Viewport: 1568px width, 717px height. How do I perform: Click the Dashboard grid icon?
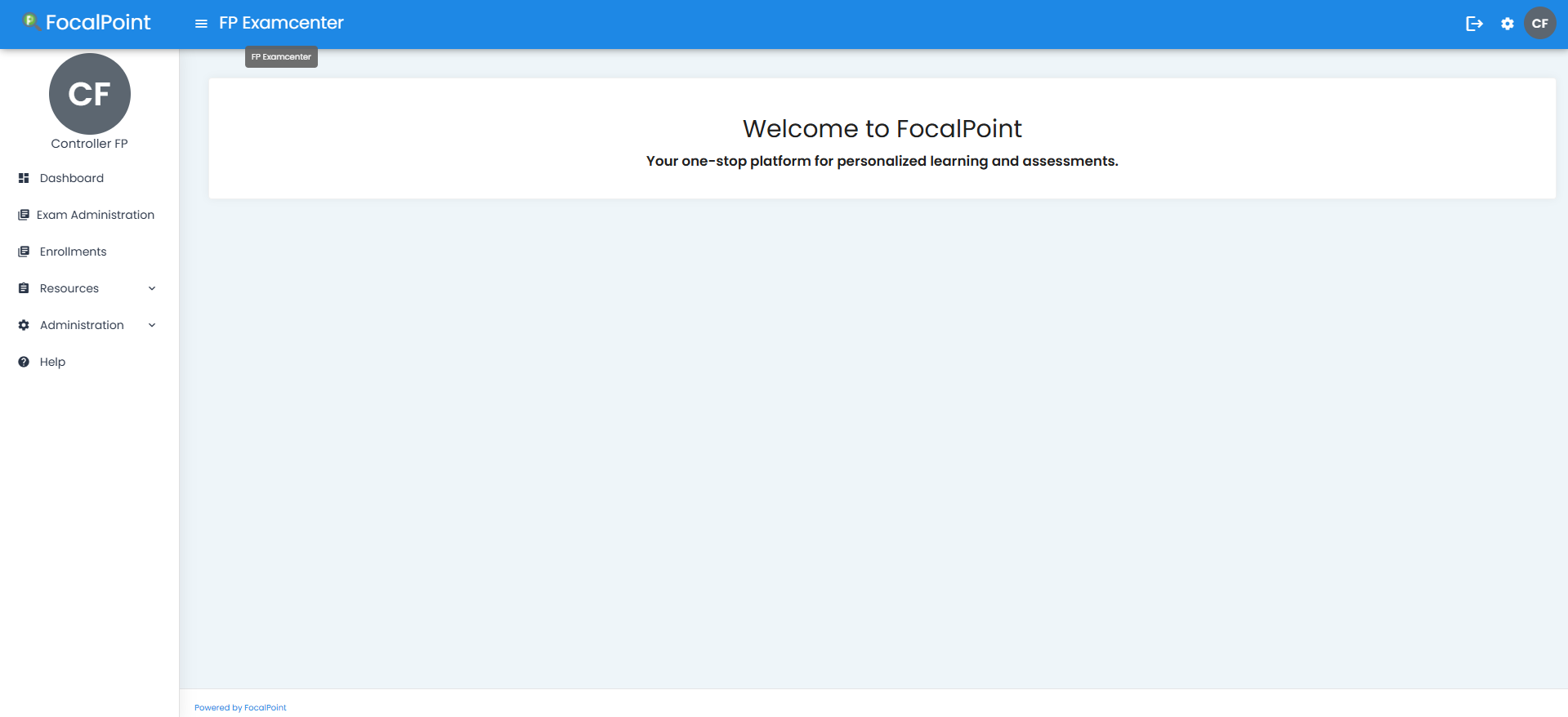(24, 178)
